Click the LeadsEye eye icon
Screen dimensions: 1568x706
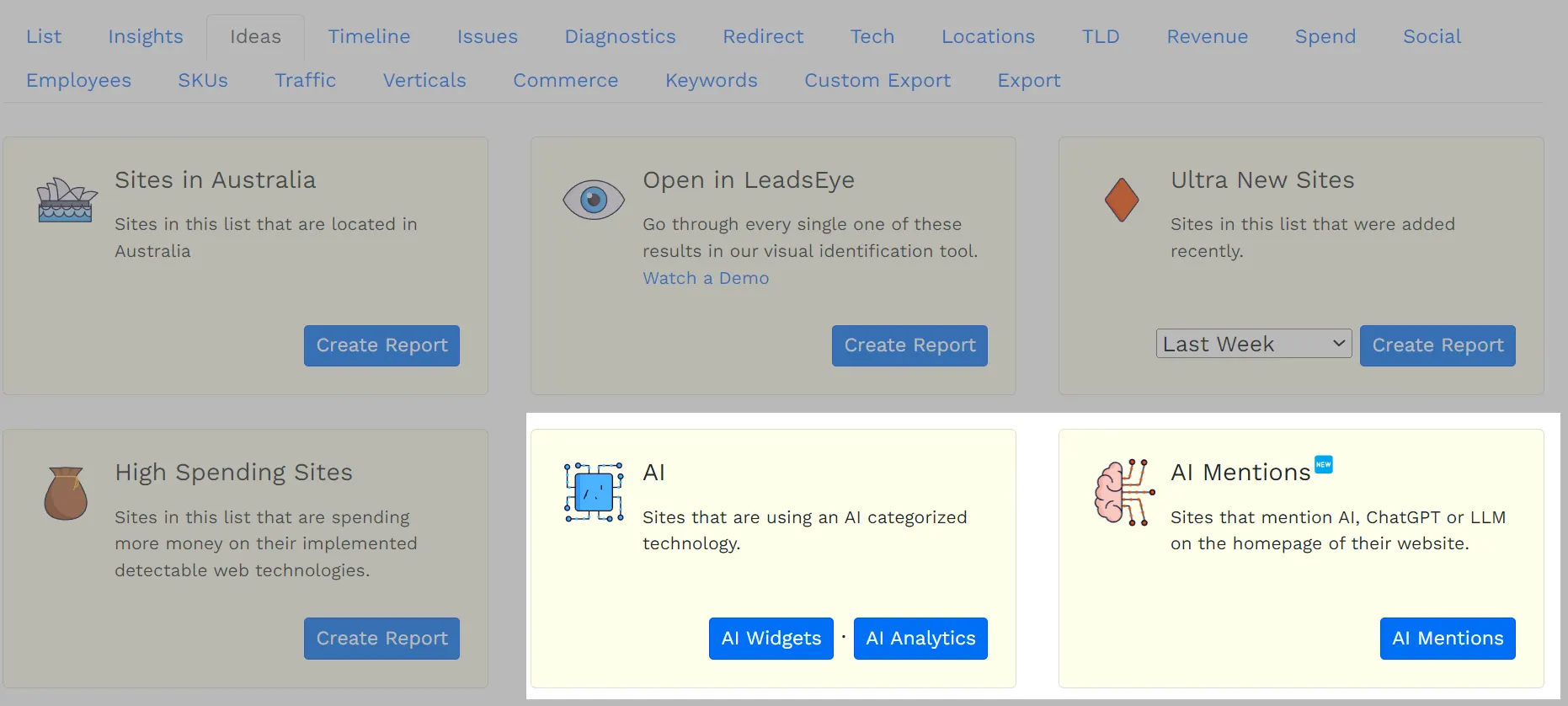tap(593, 201)
